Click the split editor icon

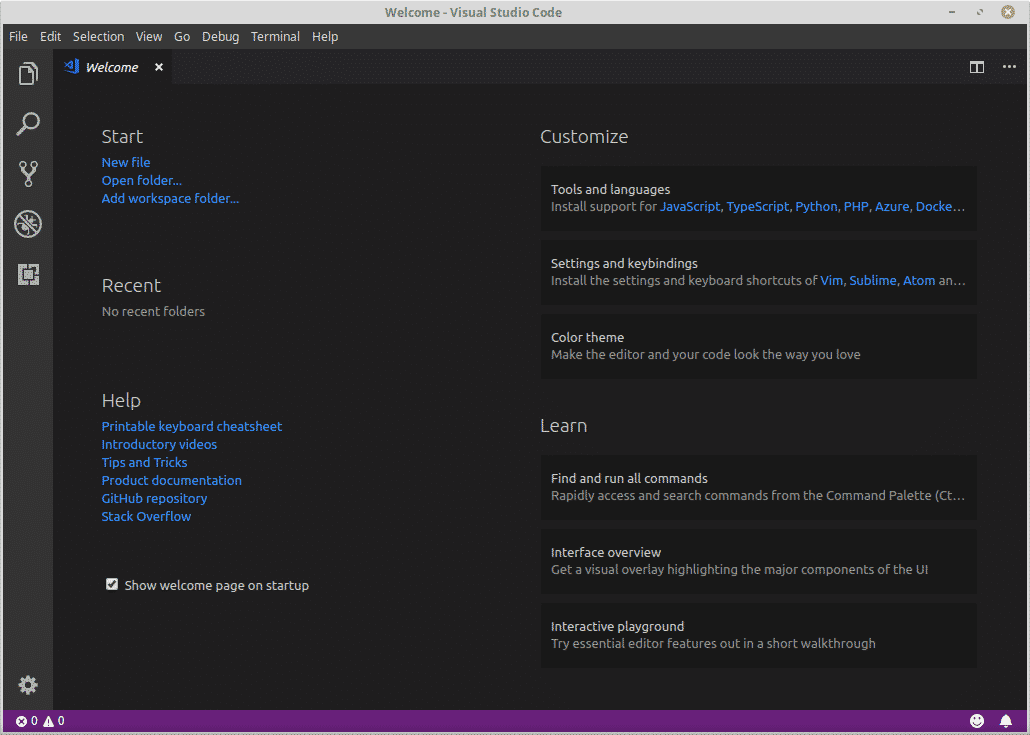pos(977,67)
